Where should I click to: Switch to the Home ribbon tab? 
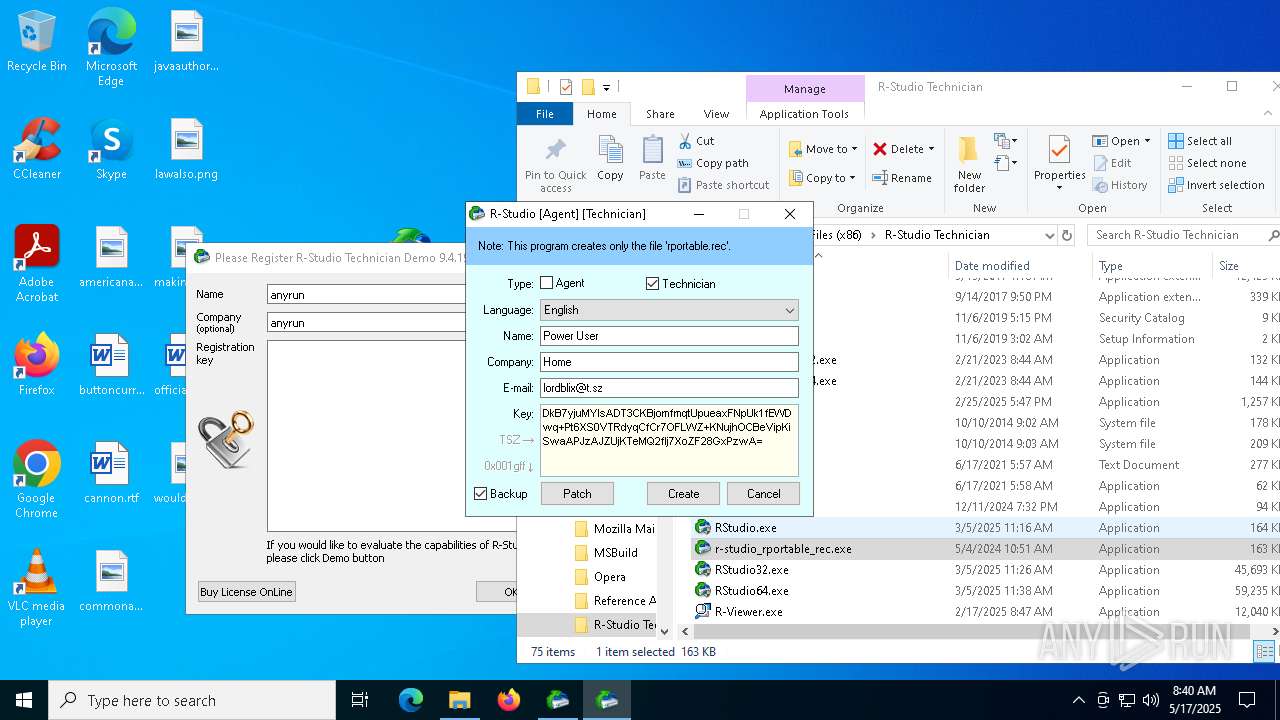(602, 114)
